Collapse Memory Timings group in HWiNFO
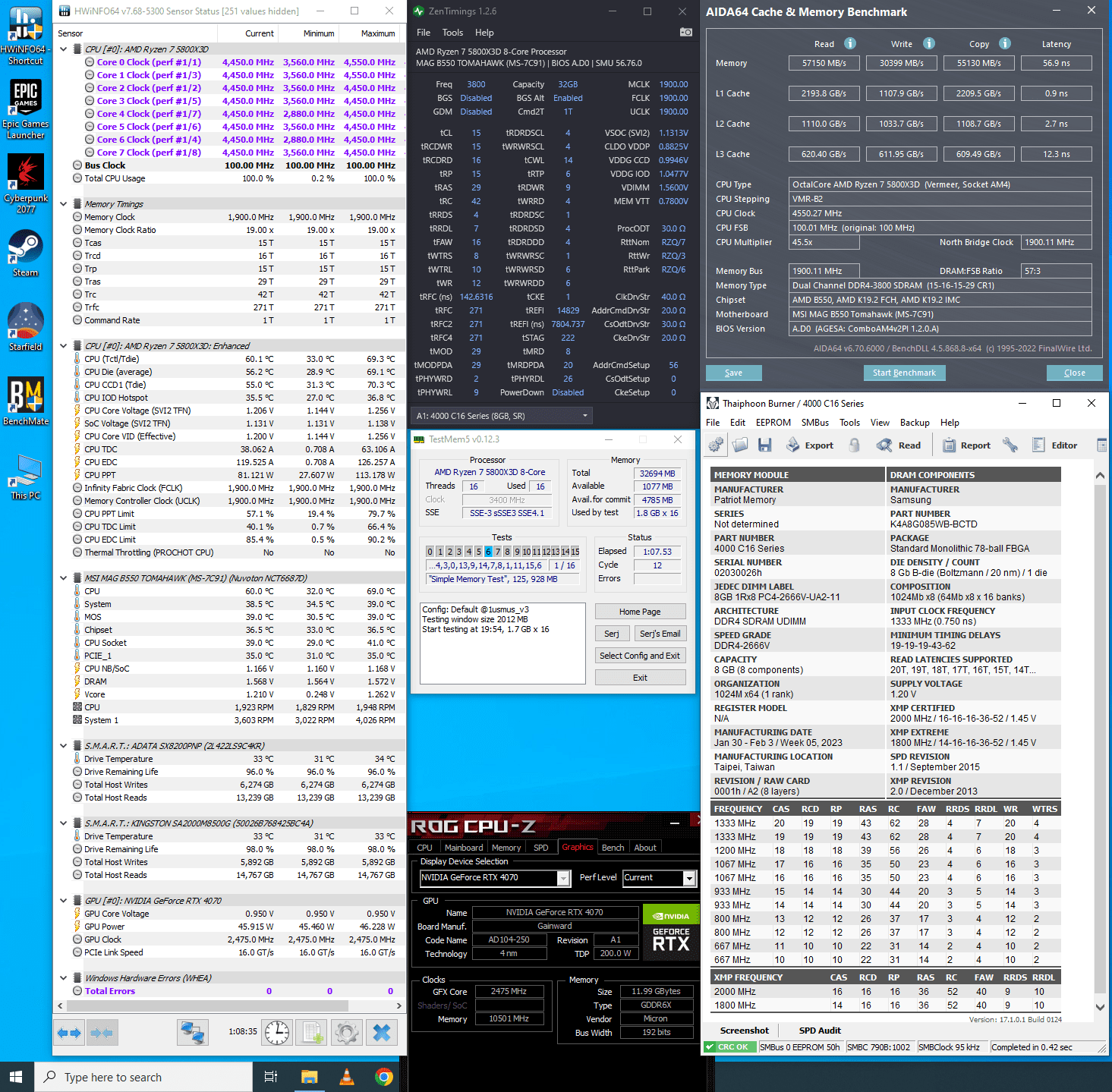 (x=64, y=204)
